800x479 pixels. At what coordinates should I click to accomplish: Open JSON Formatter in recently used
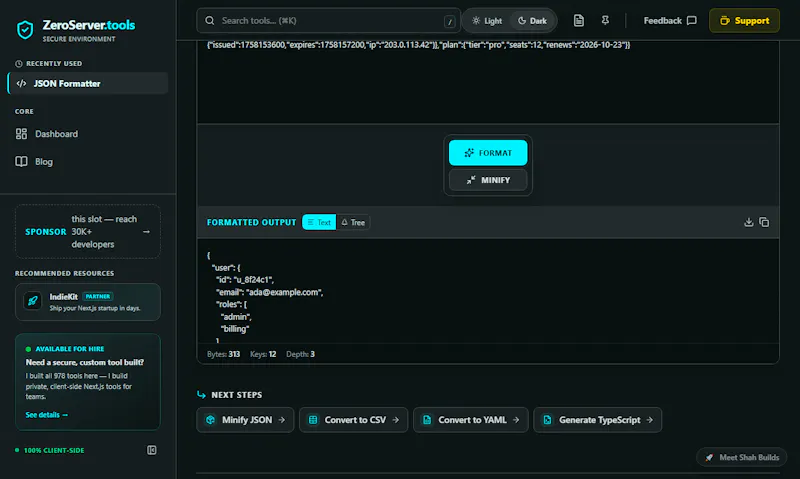(x=88, y=83)
